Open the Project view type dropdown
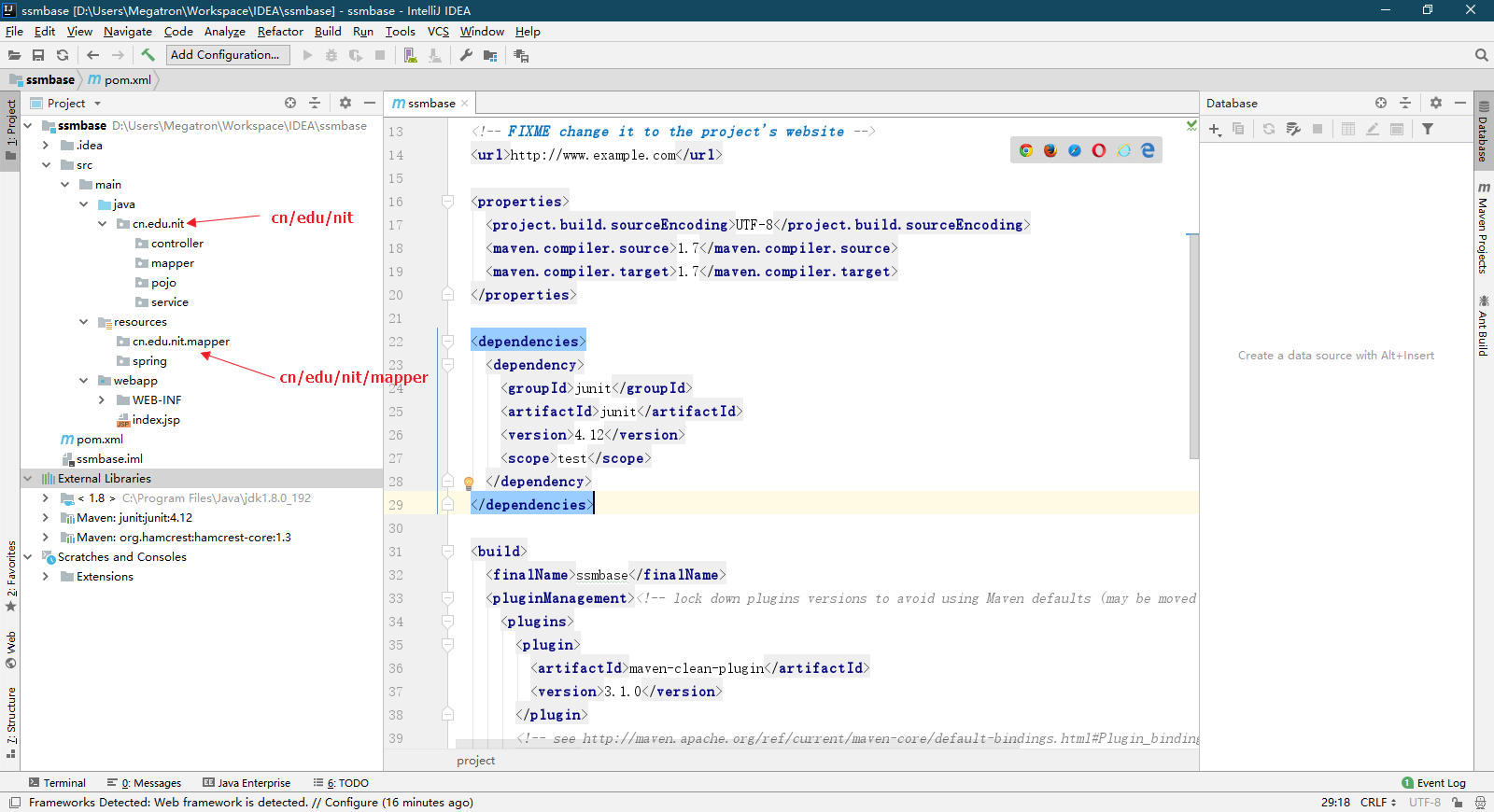Image resolution: width=1494 pixels, height=812 pixels. 97,104
